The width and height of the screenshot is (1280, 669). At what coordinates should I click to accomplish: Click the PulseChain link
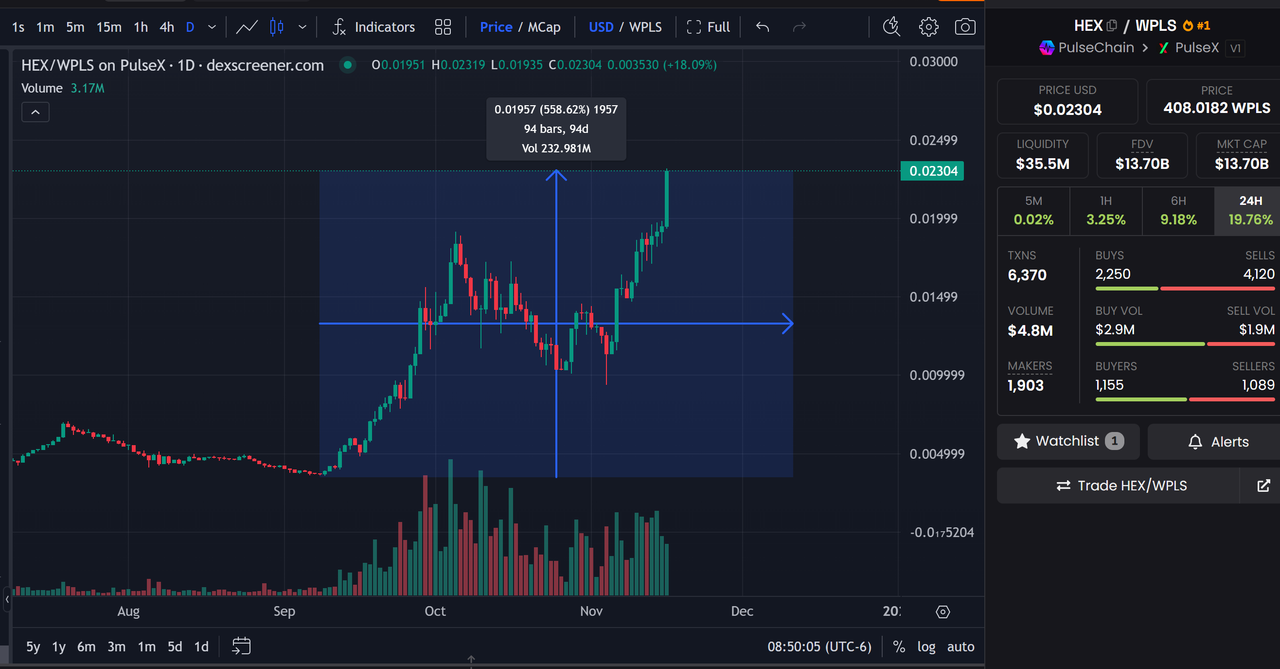(x=1087, y=47)
